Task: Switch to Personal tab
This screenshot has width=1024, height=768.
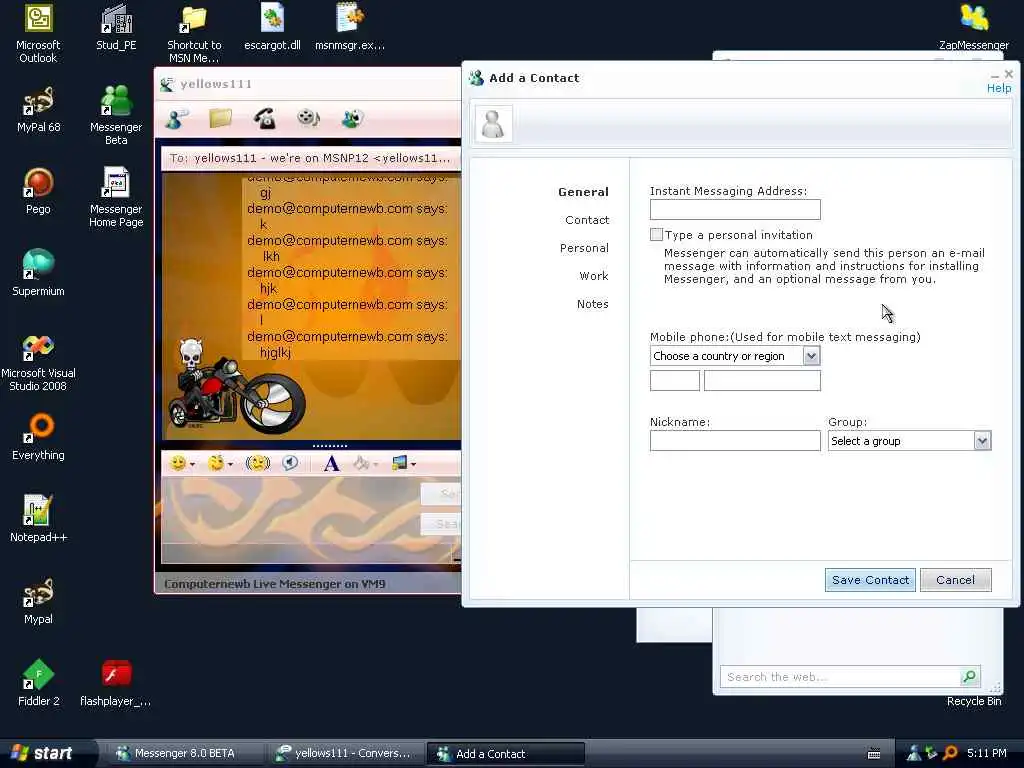Action: point(584,248)
